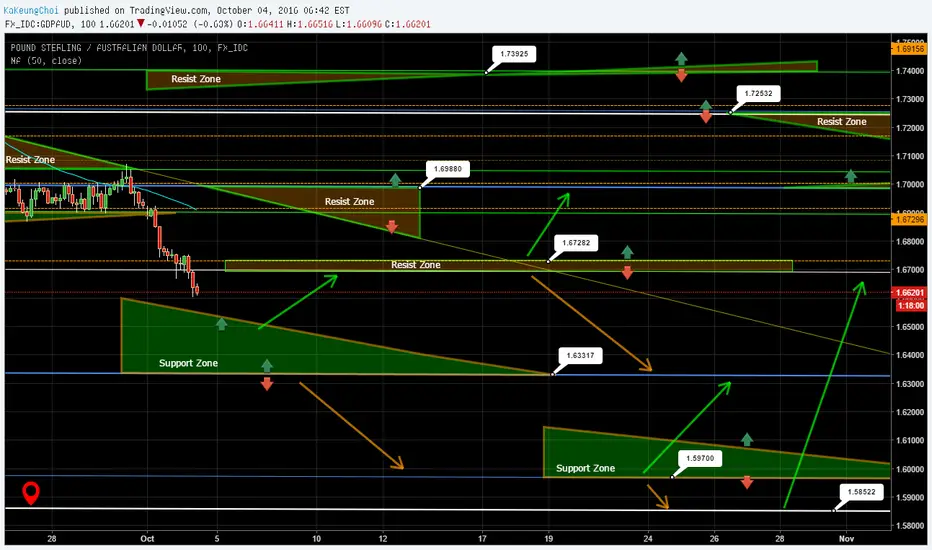Select the Resist Zone label in the yellow bar
Screen dimensions: 932x550
coord(415,265)
